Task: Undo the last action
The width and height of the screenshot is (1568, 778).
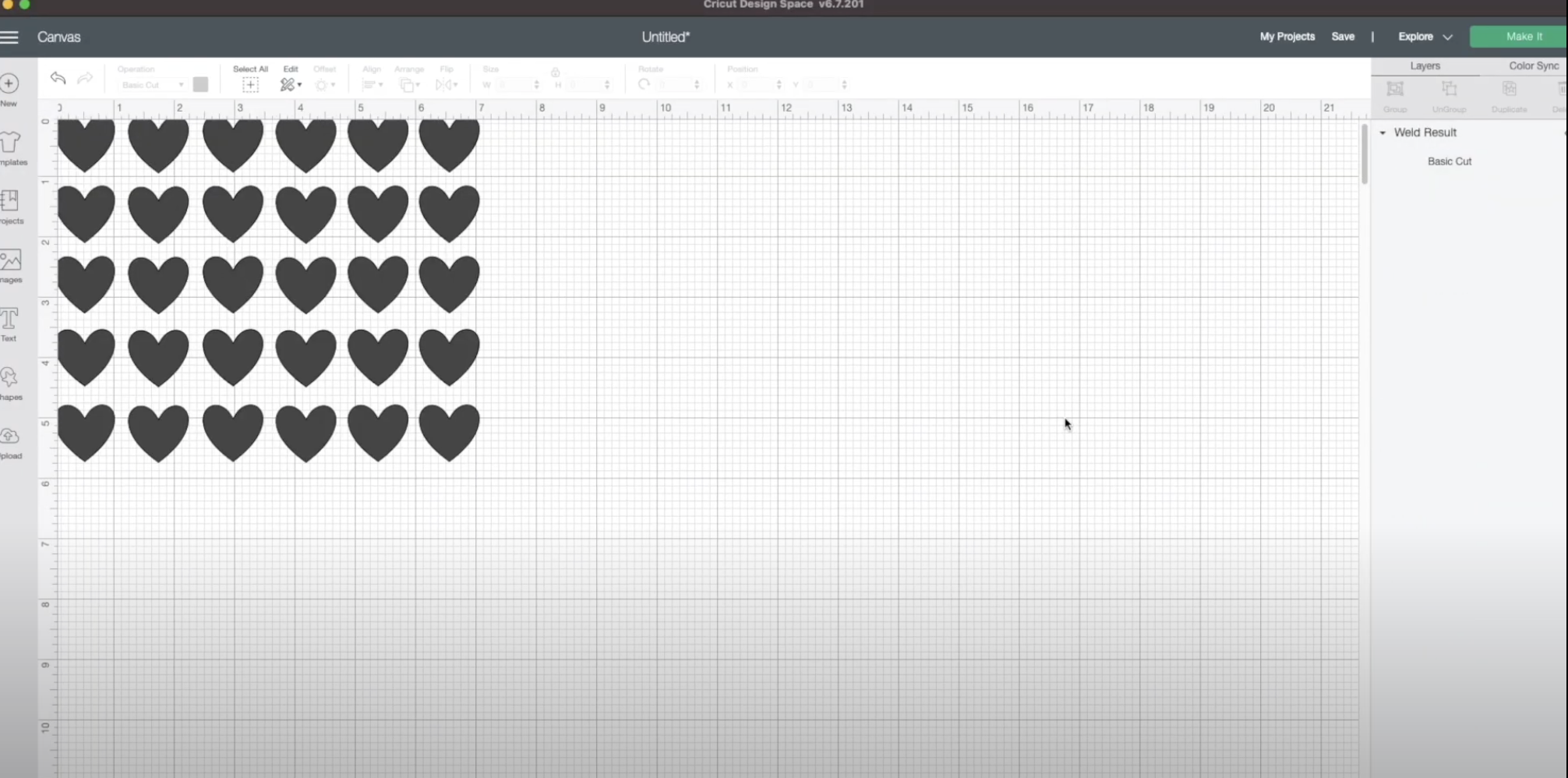Action: pos(58,78)
